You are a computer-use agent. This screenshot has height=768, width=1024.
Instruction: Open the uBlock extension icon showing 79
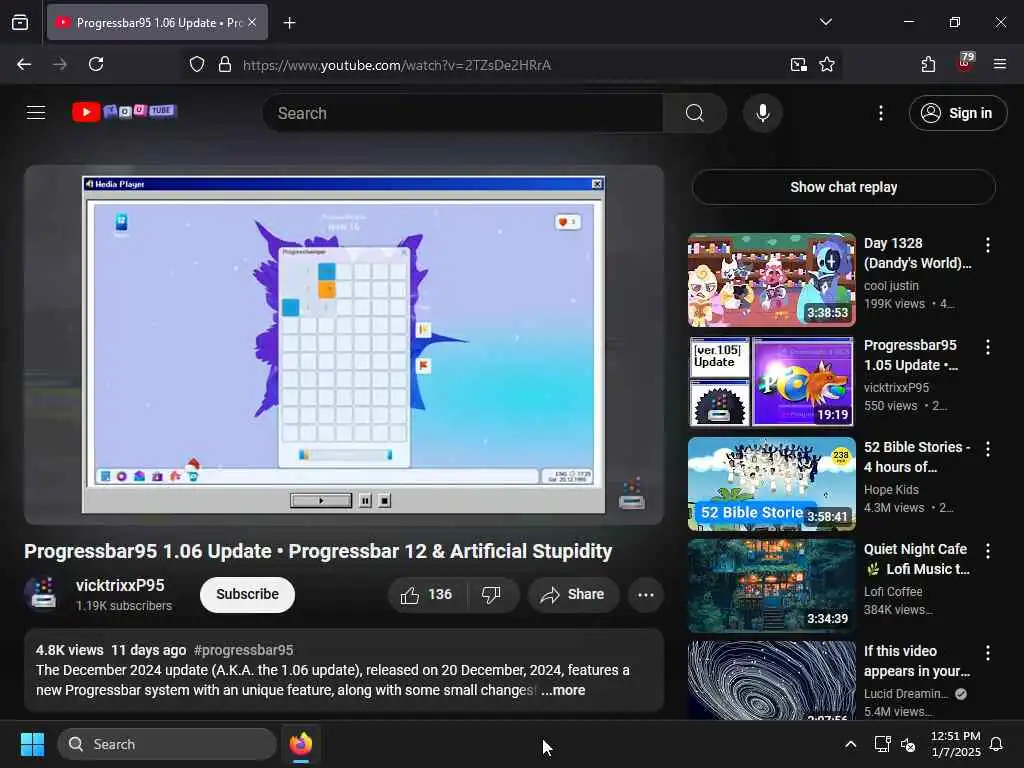[x=965, y=63]
